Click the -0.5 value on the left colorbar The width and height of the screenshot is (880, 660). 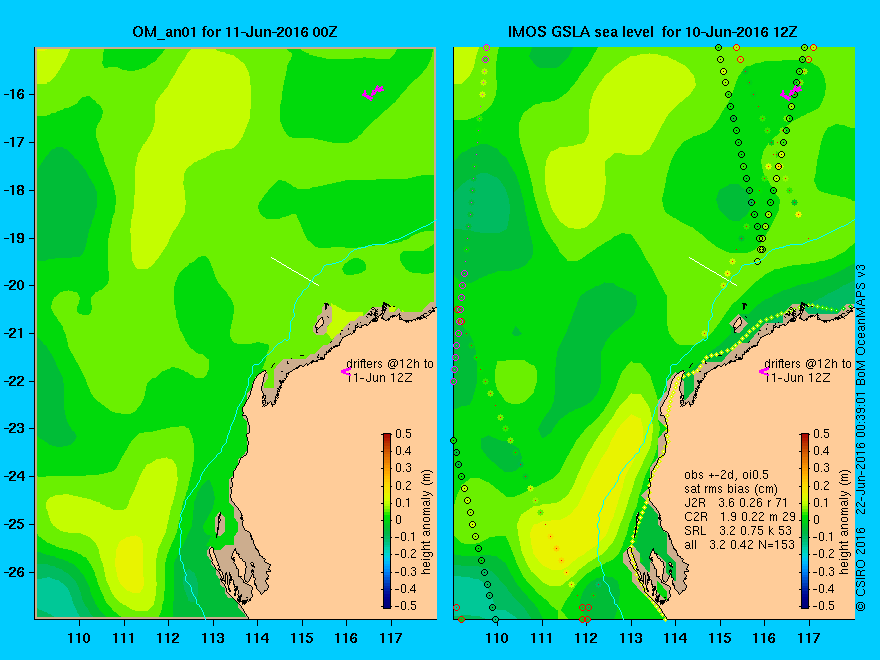pyautogui.click(x=406, y=606)
